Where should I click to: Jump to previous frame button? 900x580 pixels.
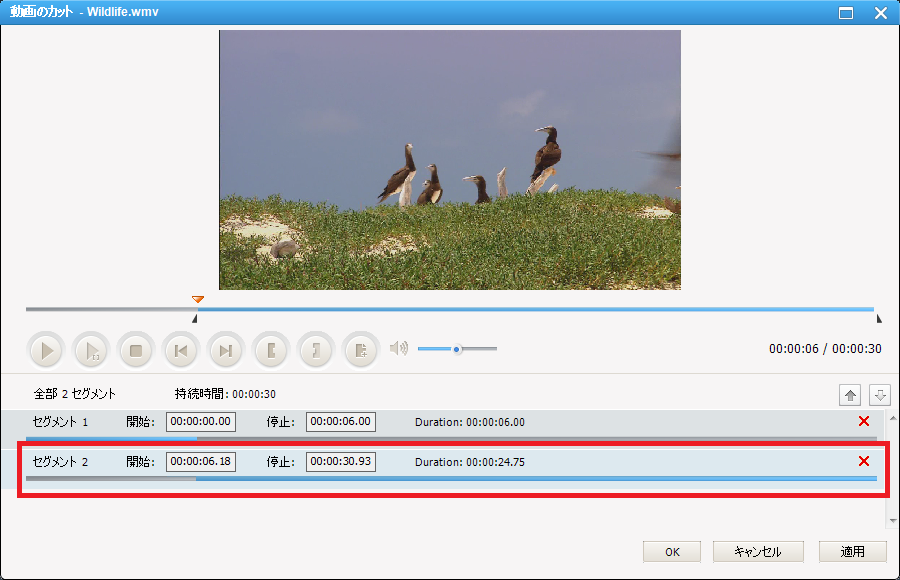(x=180, y=350)
